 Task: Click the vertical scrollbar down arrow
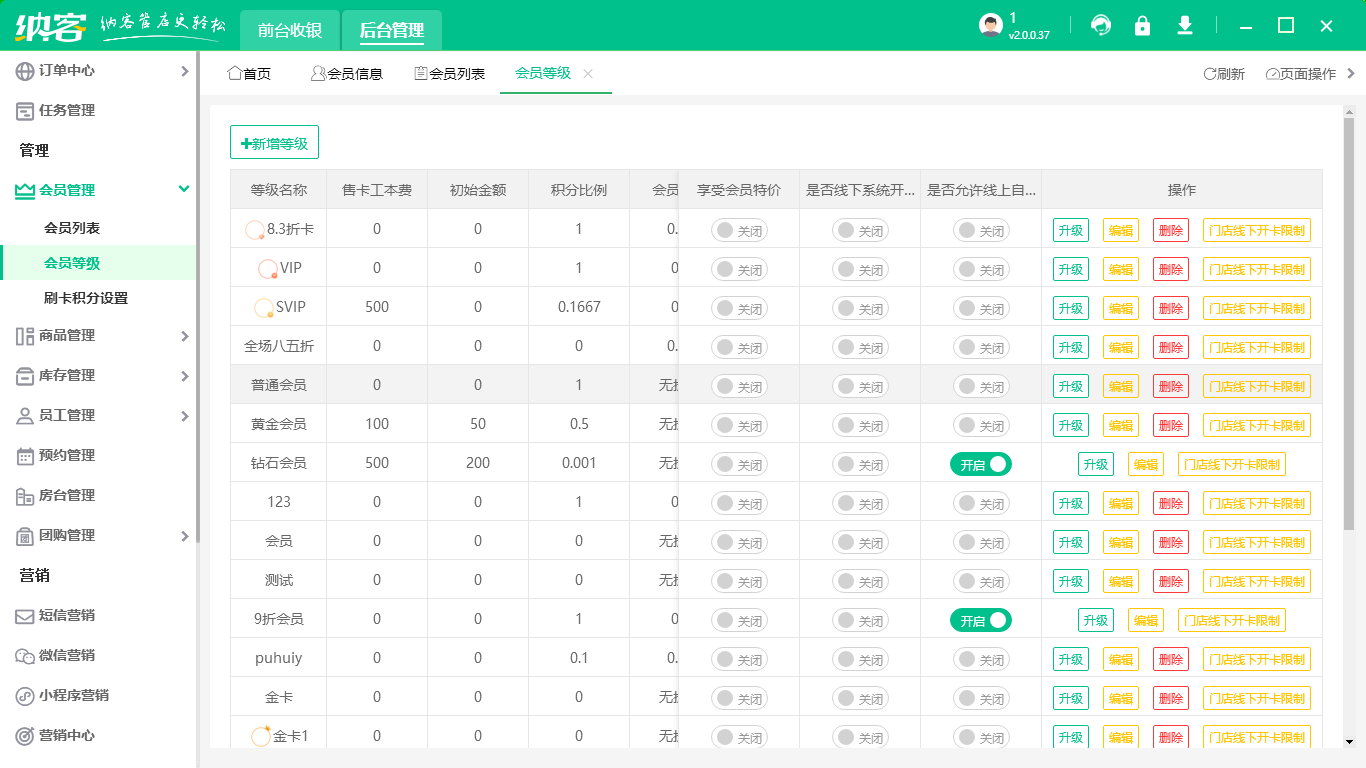pyautogui.click(x=1349, y=741)
